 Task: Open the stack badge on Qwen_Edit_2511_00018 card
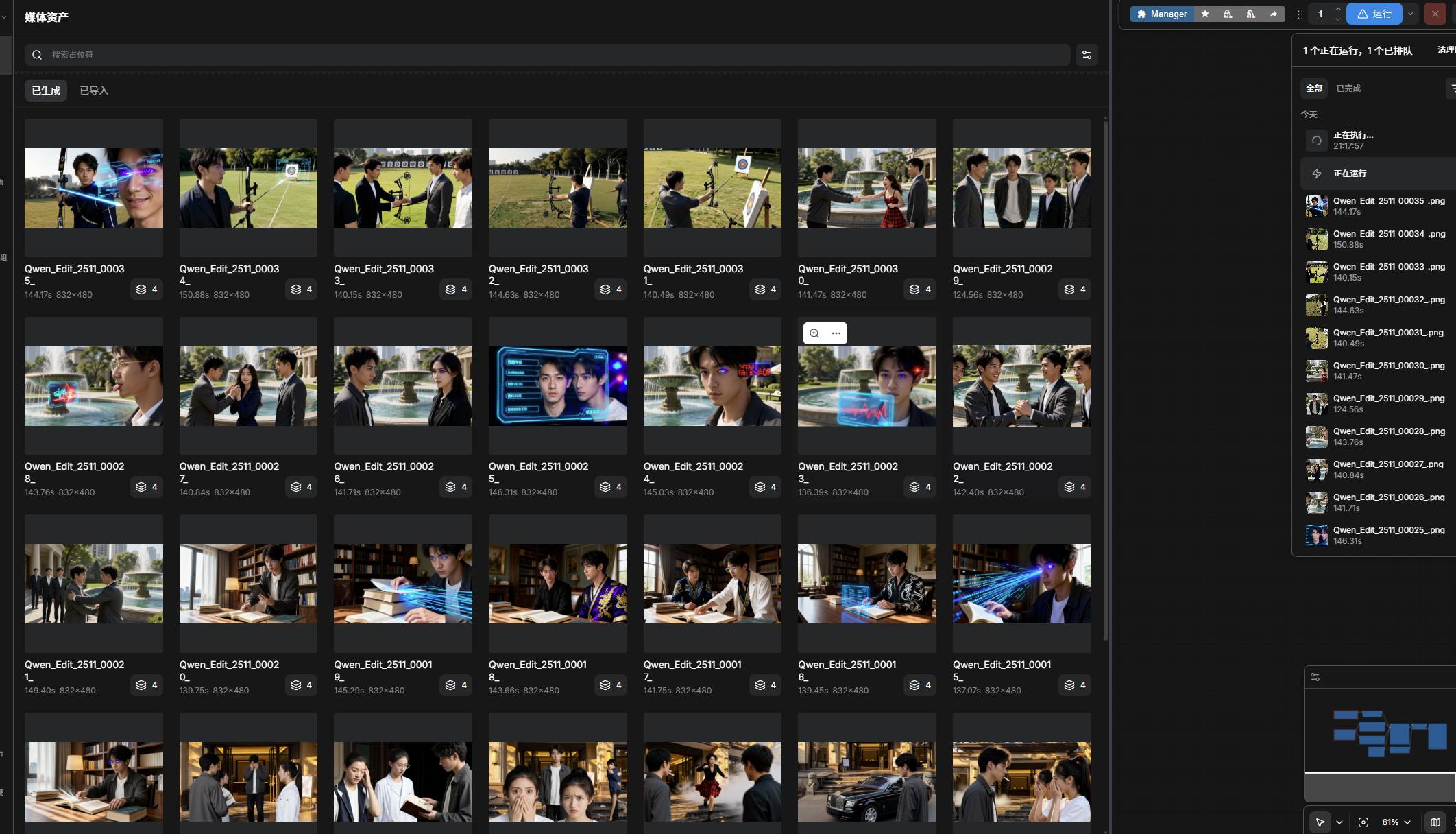611,685
